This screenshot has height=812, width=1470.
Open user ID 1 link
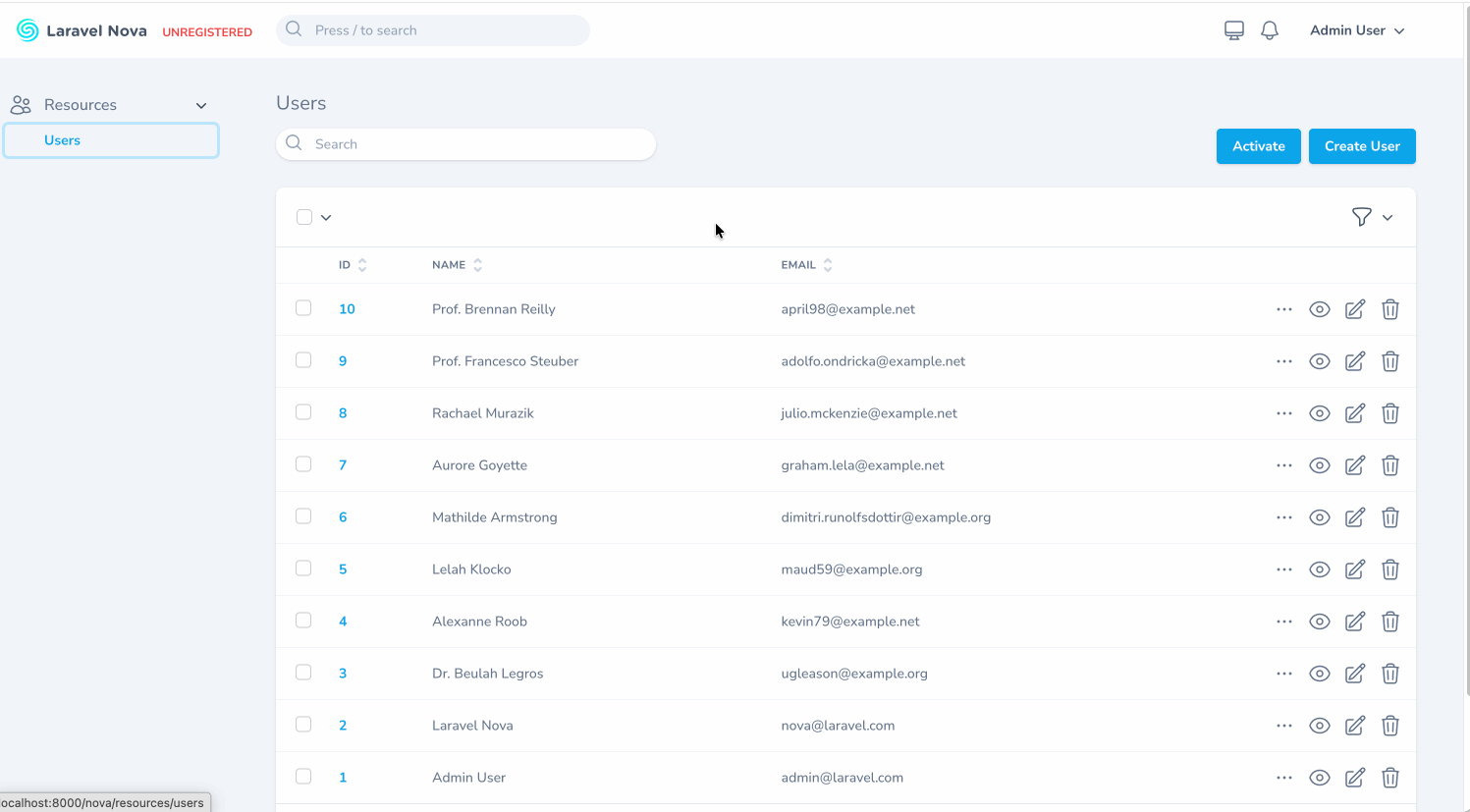(343, 778)
